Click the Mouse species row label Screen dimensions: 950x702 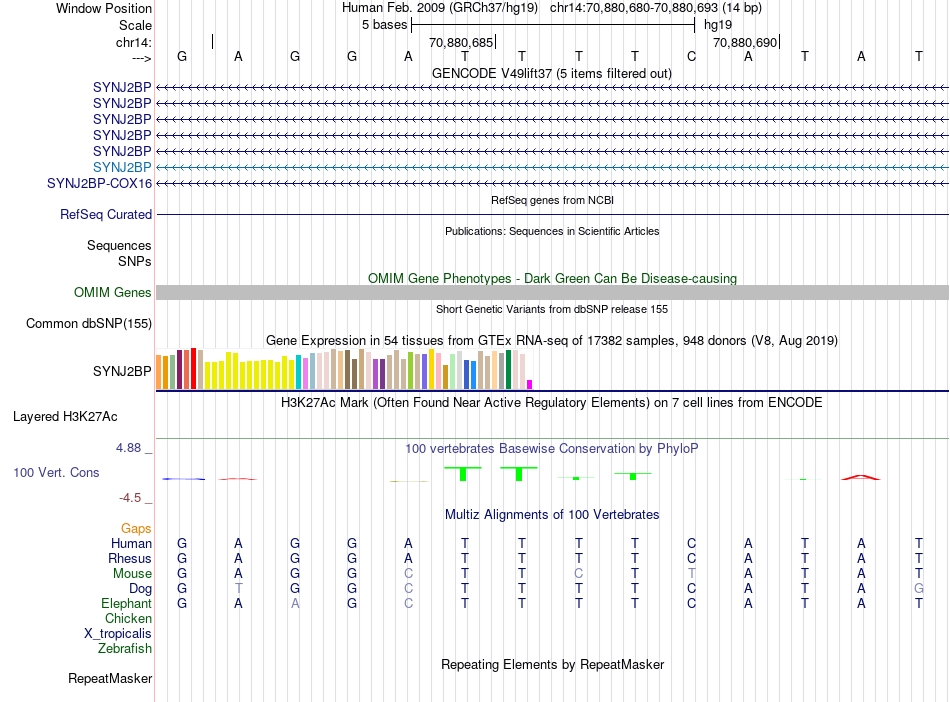click(x=132, y=574)
